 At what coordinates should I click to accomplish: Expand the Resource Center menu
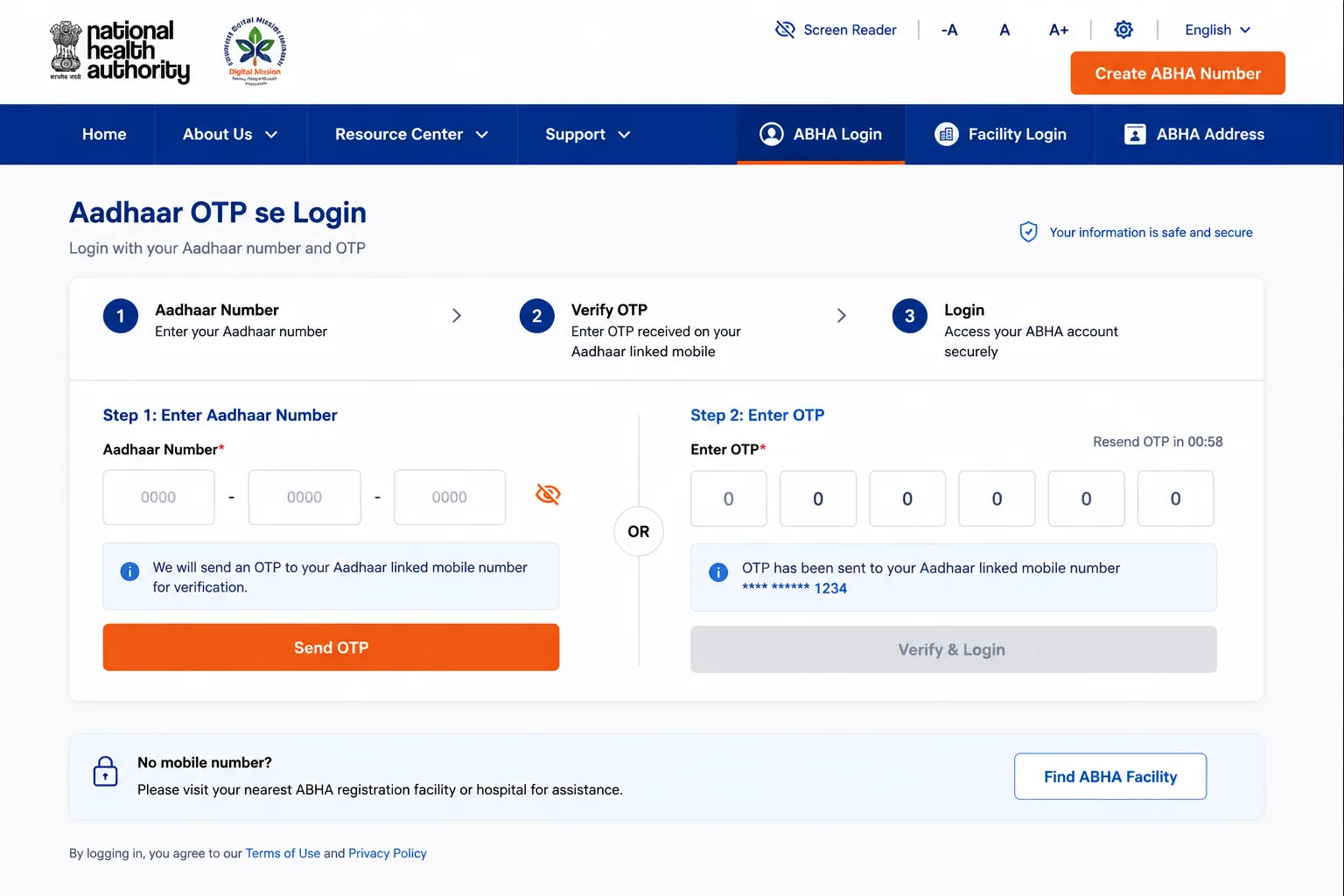pos(411,135)
